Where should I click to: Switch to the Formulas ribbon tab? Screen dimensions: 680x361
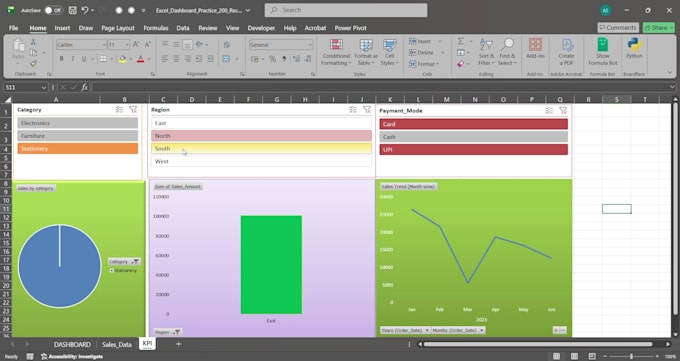156,28
